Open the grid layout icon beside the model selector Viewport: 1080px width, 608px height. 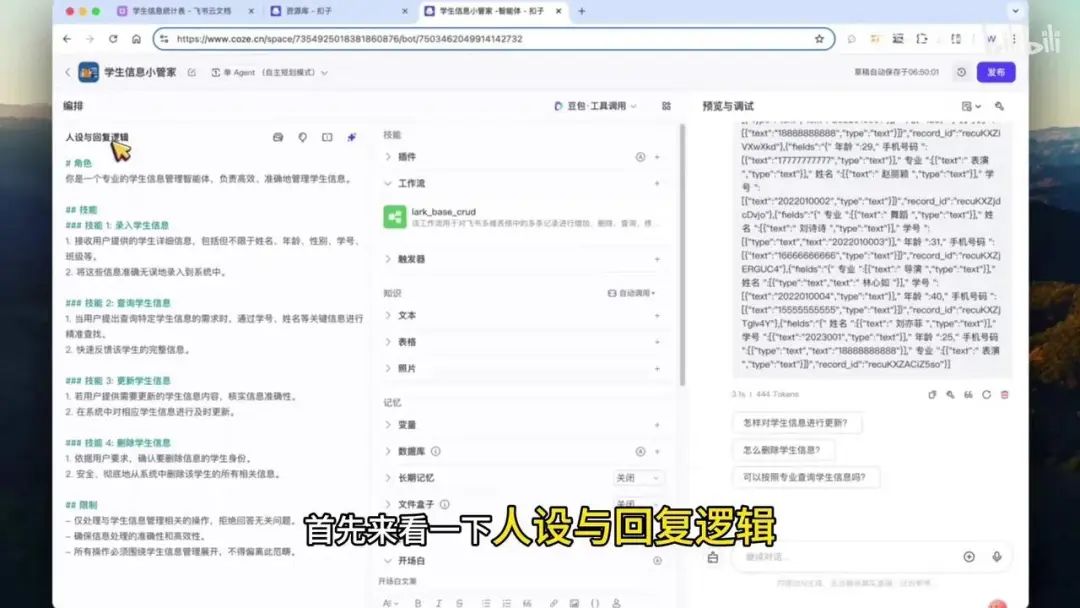(666, 106)
